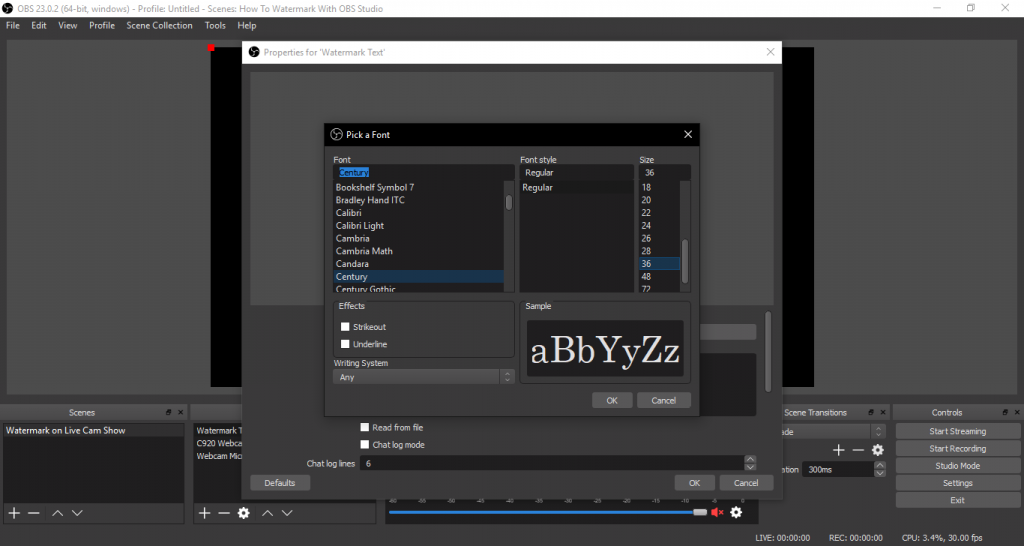The image size is (1024, 546).
Task: Decrease Chat log lines with down stepper
Action: click(x=750, y=467)
